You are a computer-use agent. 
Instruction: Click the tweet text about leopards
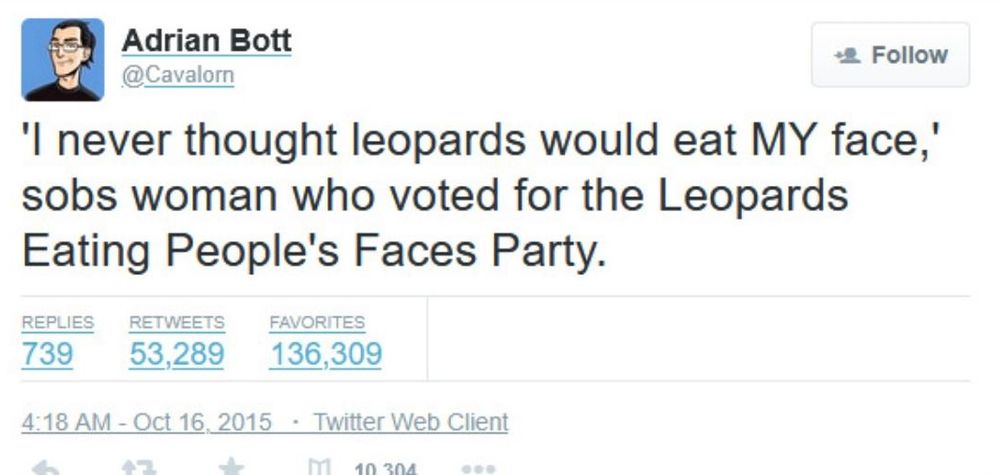click(480, 195)
